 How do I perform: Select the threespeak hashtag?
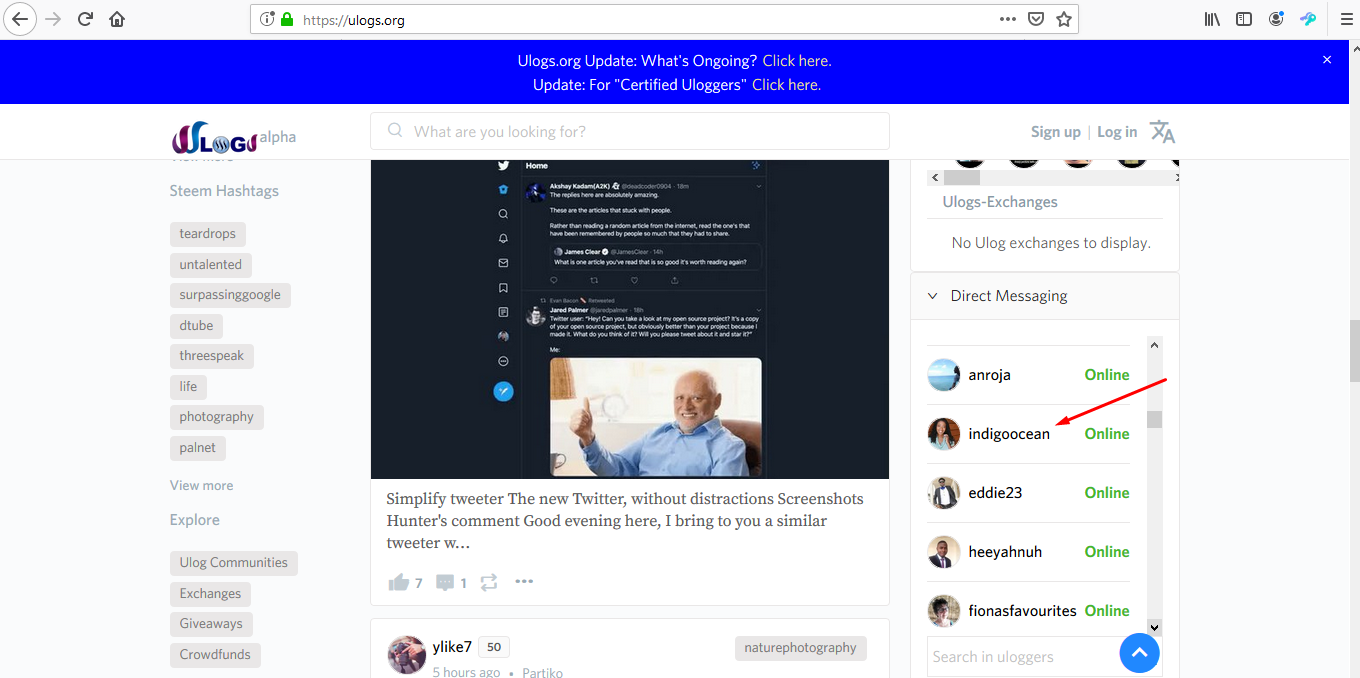[x=212, y=356]
